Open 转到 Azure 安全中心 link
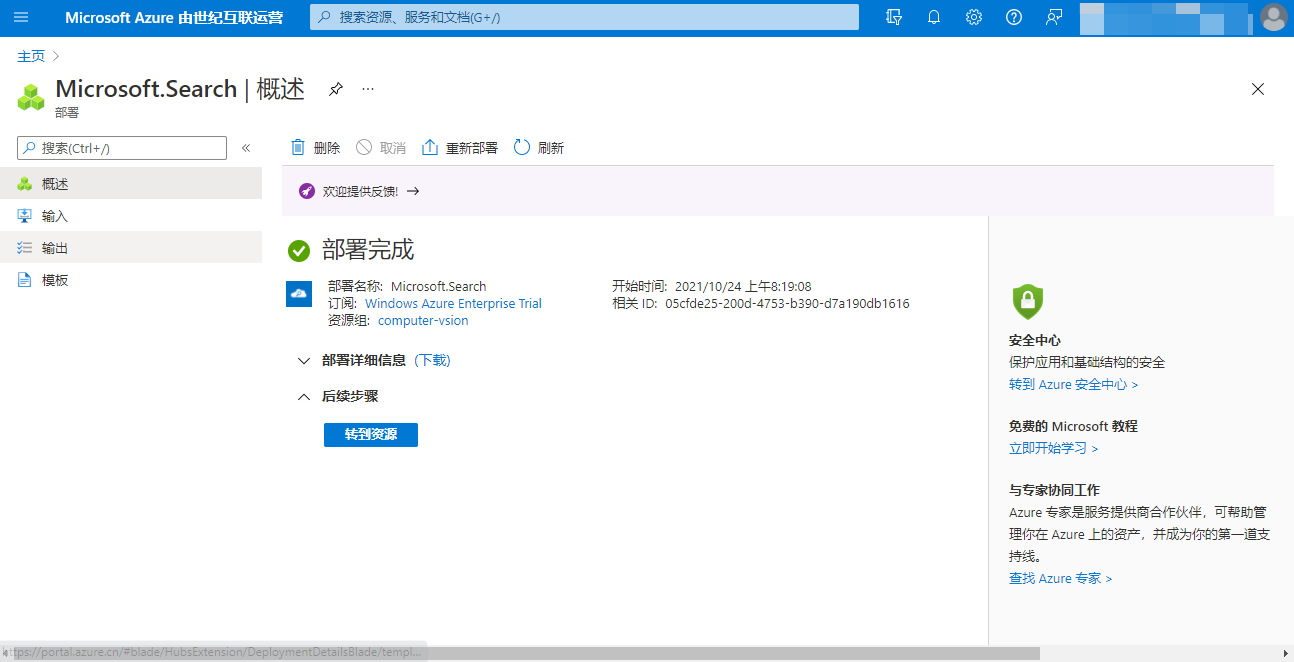This screenshot has width=1294, height=662. point(1073,384)
